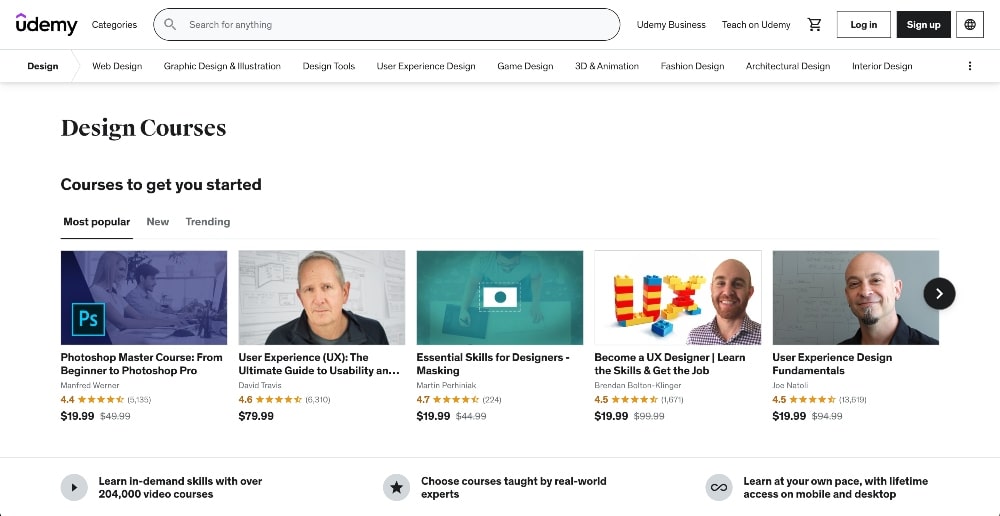
Task: Click instructor name Martin Perhiniak
Action: pyautogui.click(x=446, y=385)
